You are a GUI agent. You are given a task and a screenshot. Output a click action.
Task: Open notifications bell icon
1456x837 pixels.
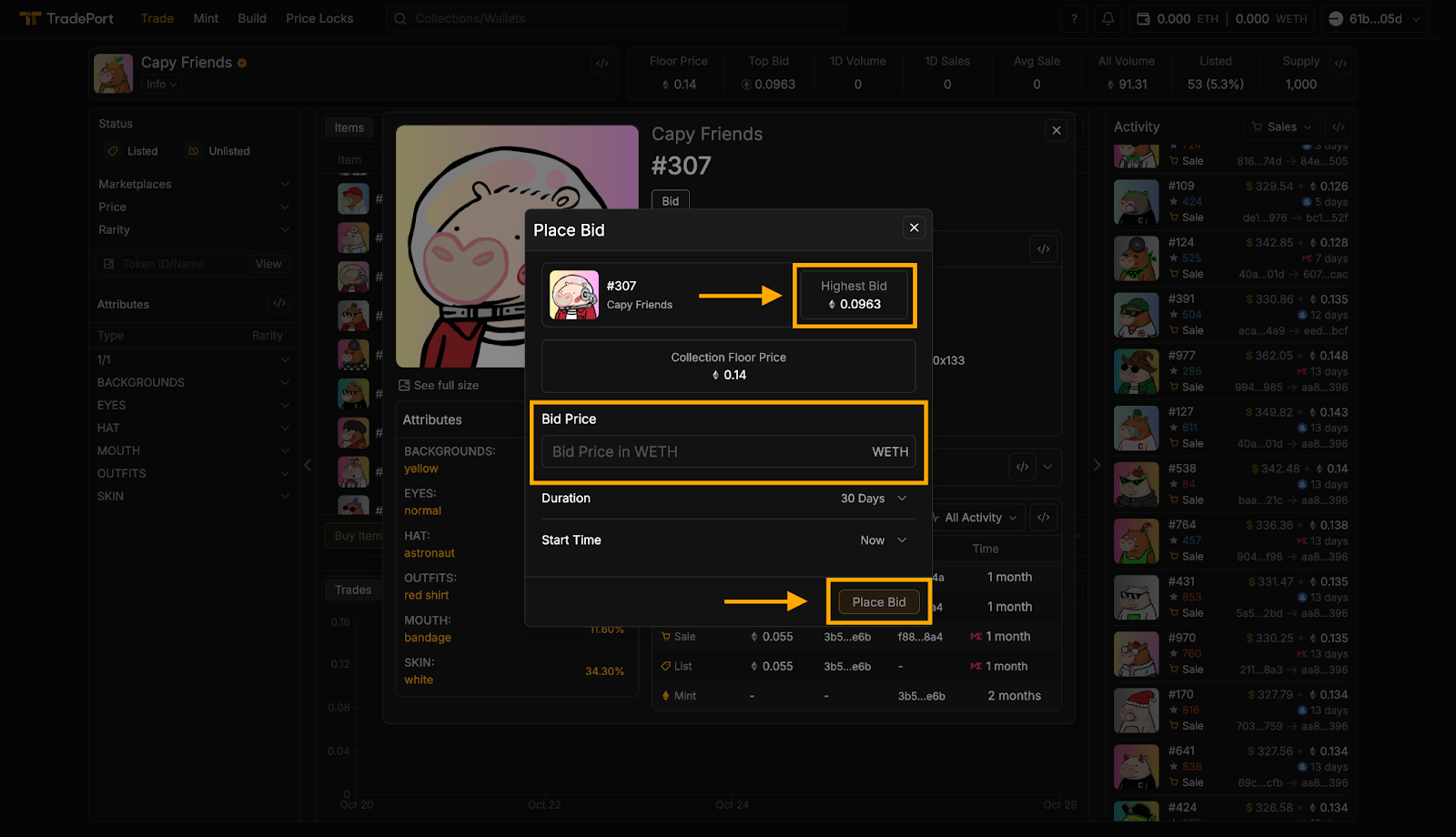point(1107,18)
